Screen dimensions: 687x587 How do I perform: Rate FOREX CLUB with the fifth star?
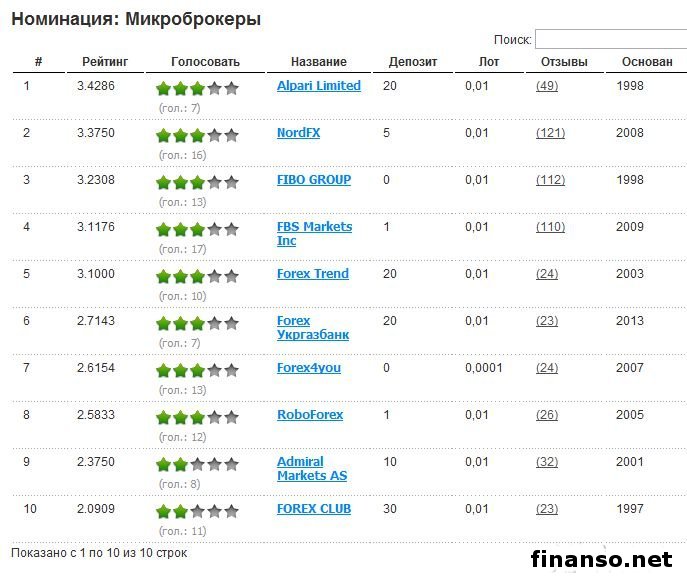pyautogui.click(x=232, y=511)
